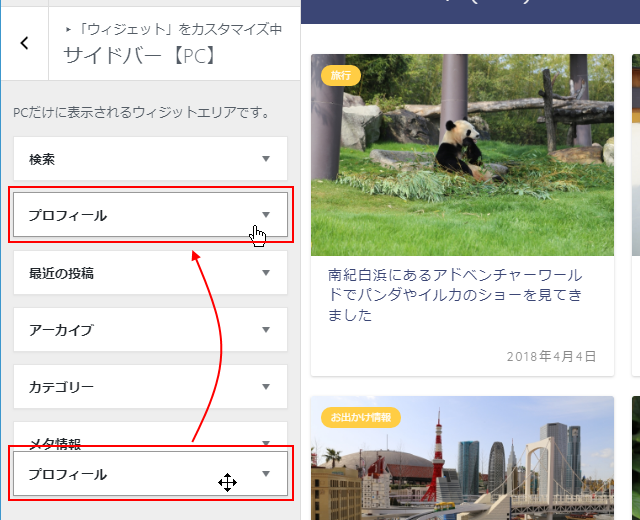Select the bottom プロフィール widget title
The height and width of the screenshot is (520, 640).
pos(68,475)
